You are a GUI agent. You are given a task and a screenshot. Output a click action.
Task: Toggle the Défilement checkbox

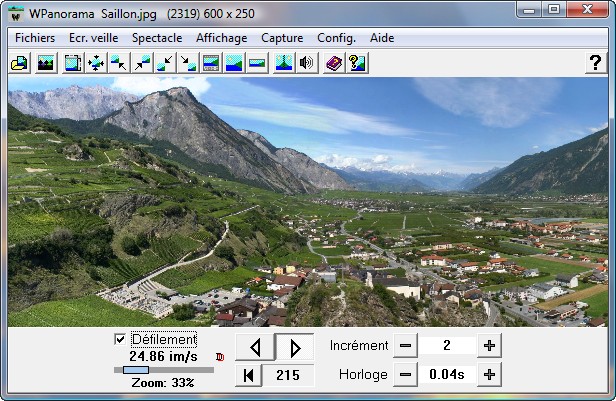[120, 339]
